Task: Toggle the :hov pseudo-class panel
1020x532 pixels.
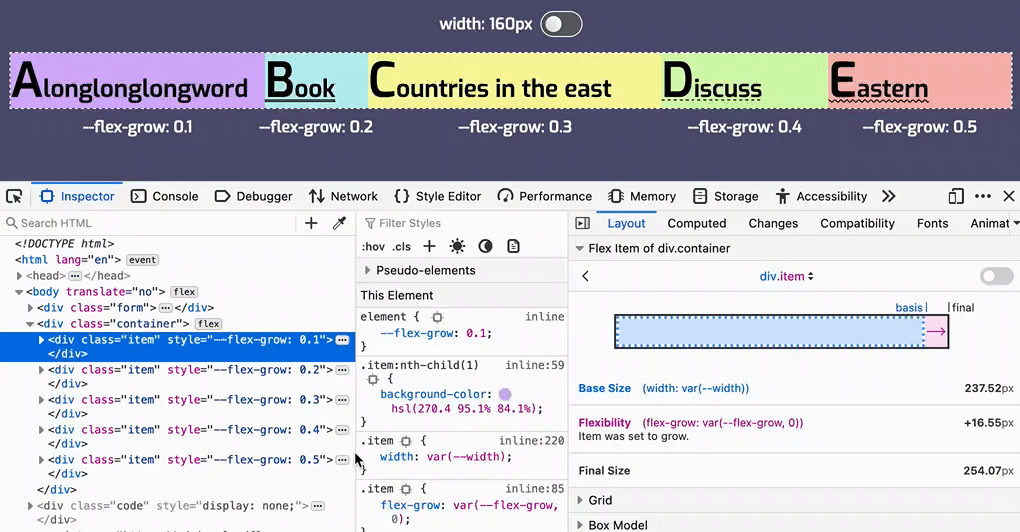Action: [x=373, y=246]
